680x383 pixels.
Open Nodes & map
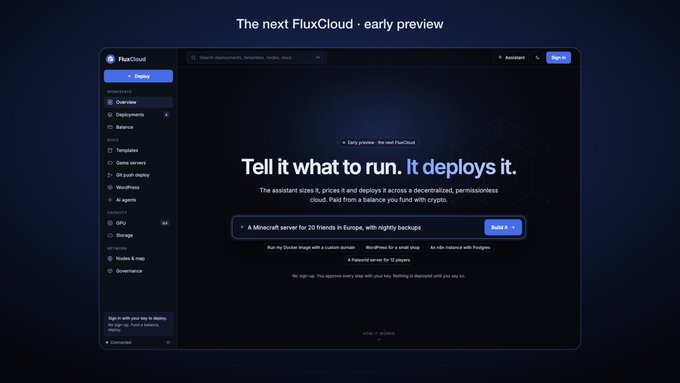pos(138,259)
